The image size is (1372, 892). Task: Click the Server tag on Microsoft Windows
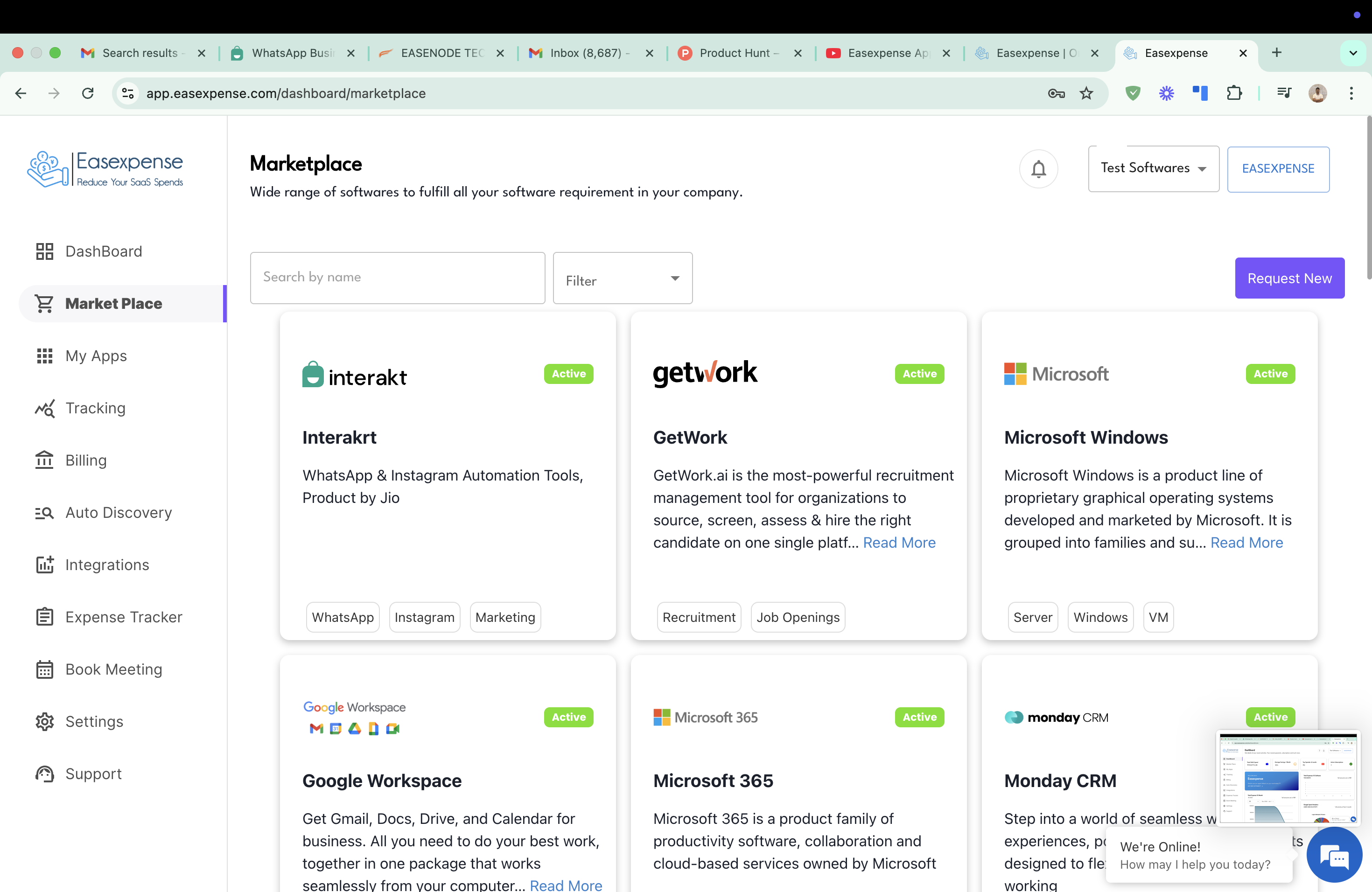click(1032, 617)
